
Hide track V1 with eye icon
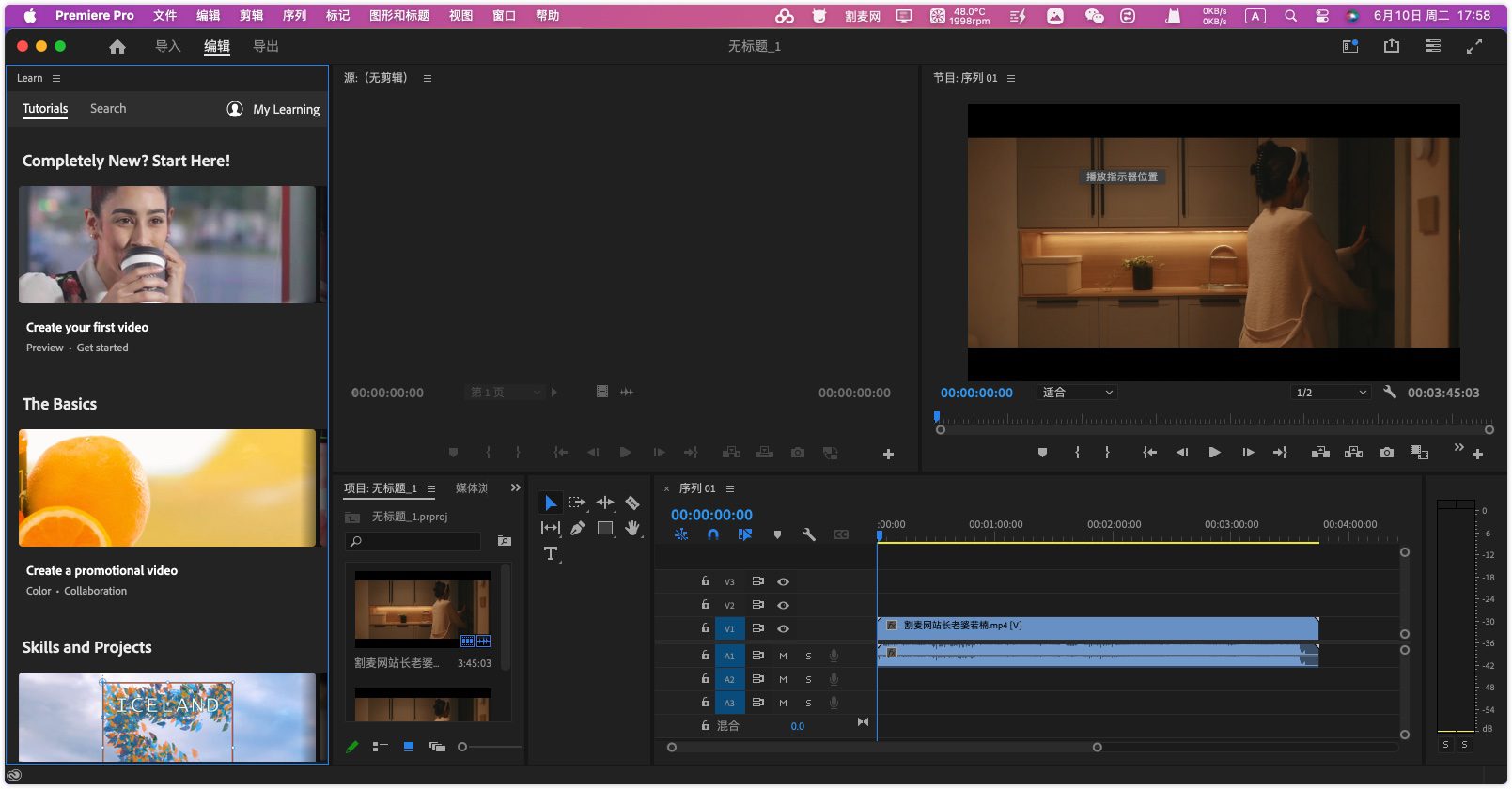click(x=783, y=628)
